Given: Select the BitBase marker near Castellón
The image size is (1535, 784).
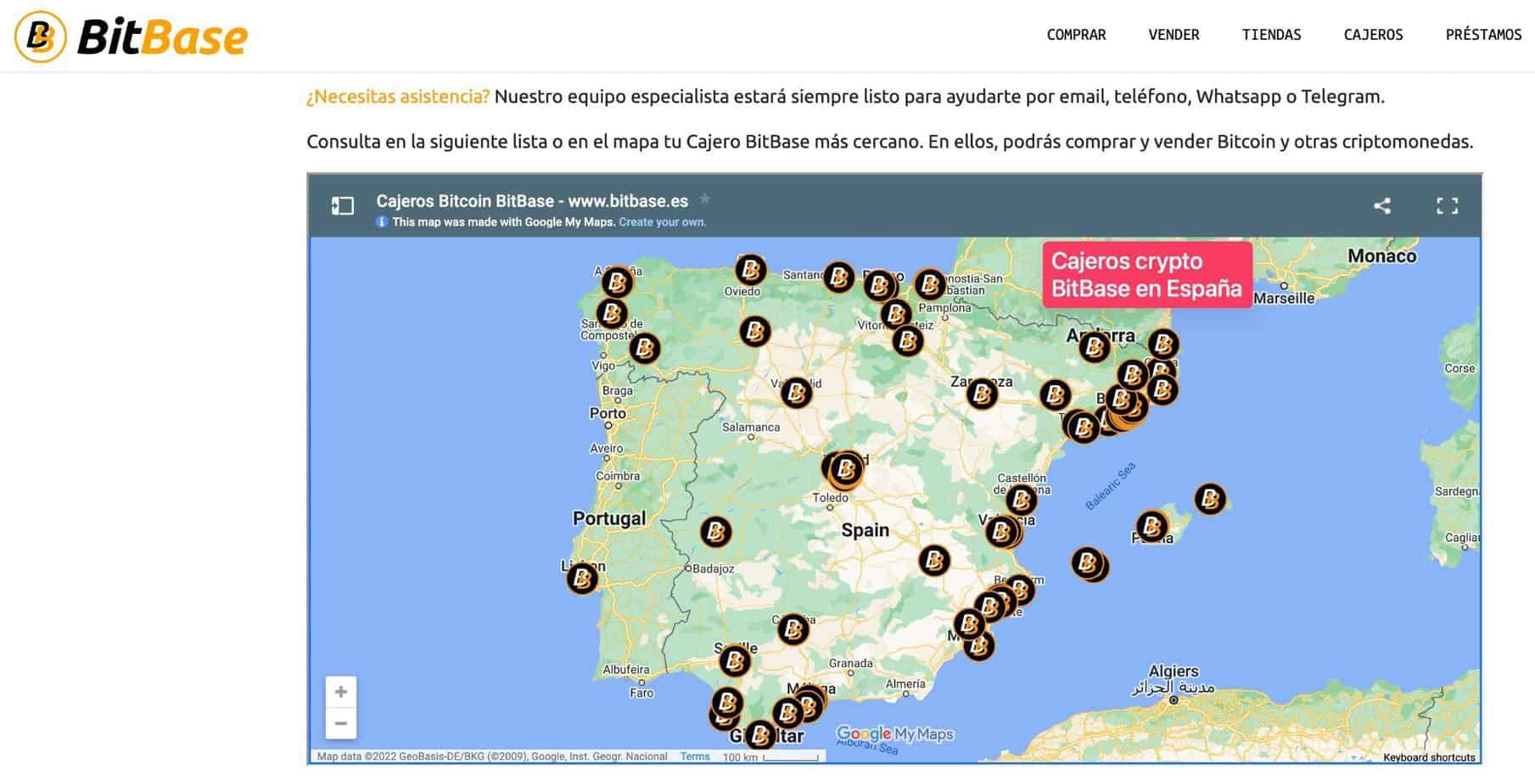Looking at the screenshot, I should click(x=1021, y=500).
